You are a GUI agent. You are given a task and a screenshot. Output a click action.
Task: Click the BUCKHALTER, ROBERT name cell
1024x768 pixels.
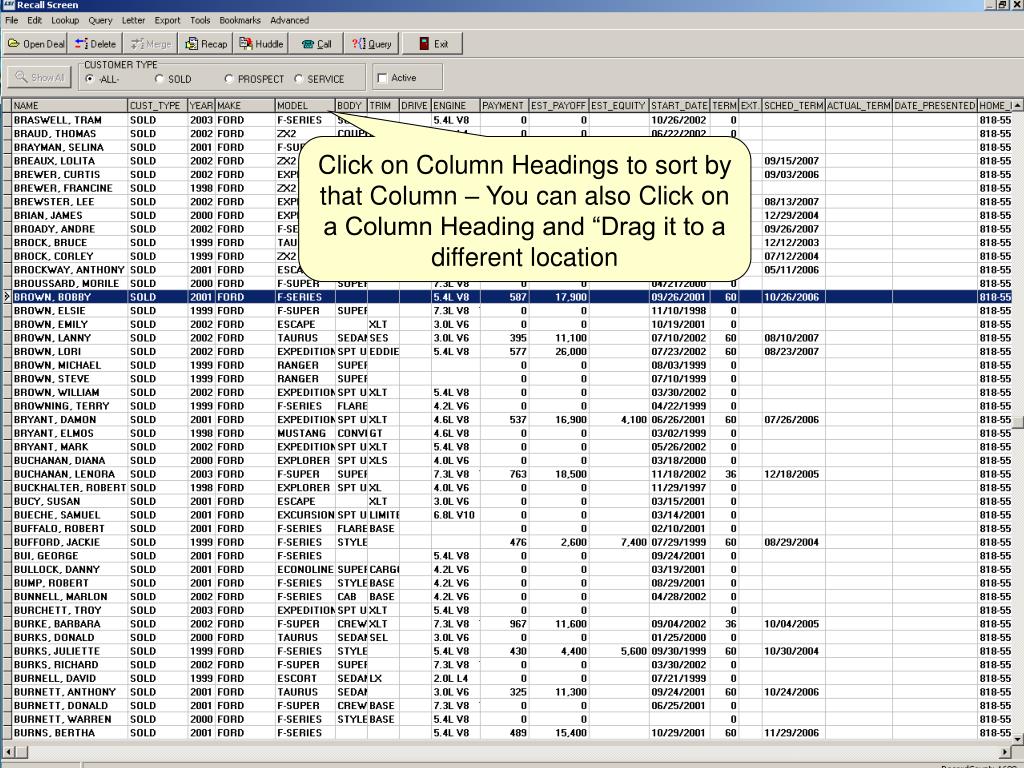(x=69, y=488)
